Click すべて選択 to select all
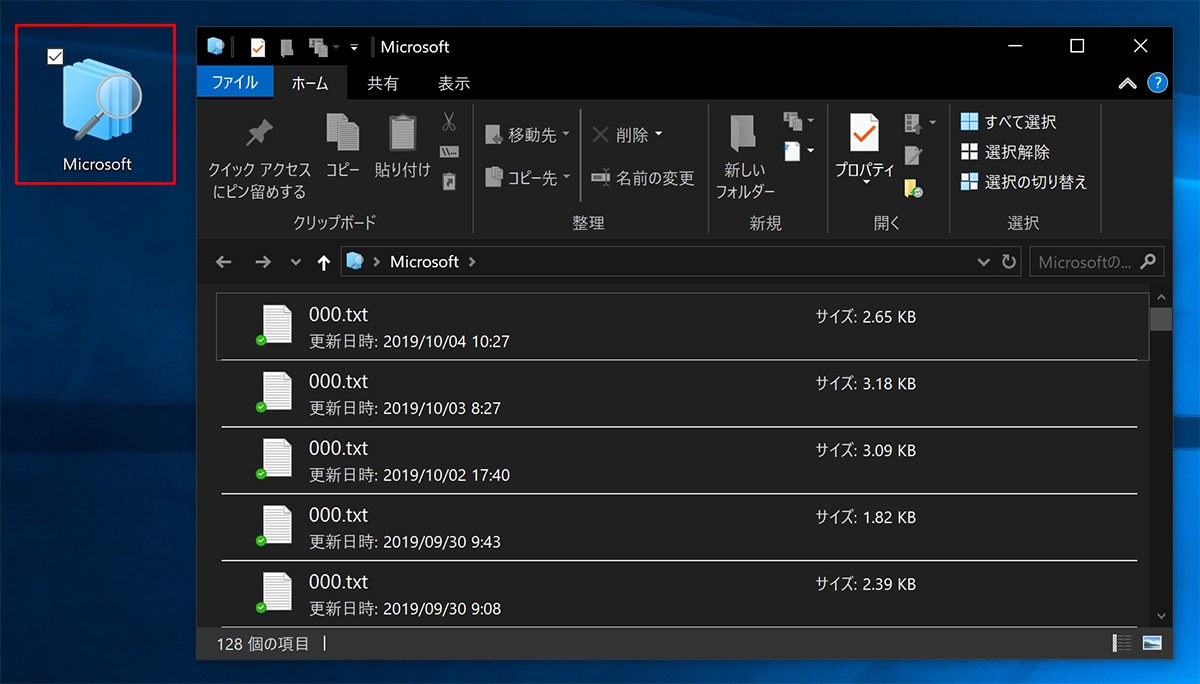 point(1008,122)
